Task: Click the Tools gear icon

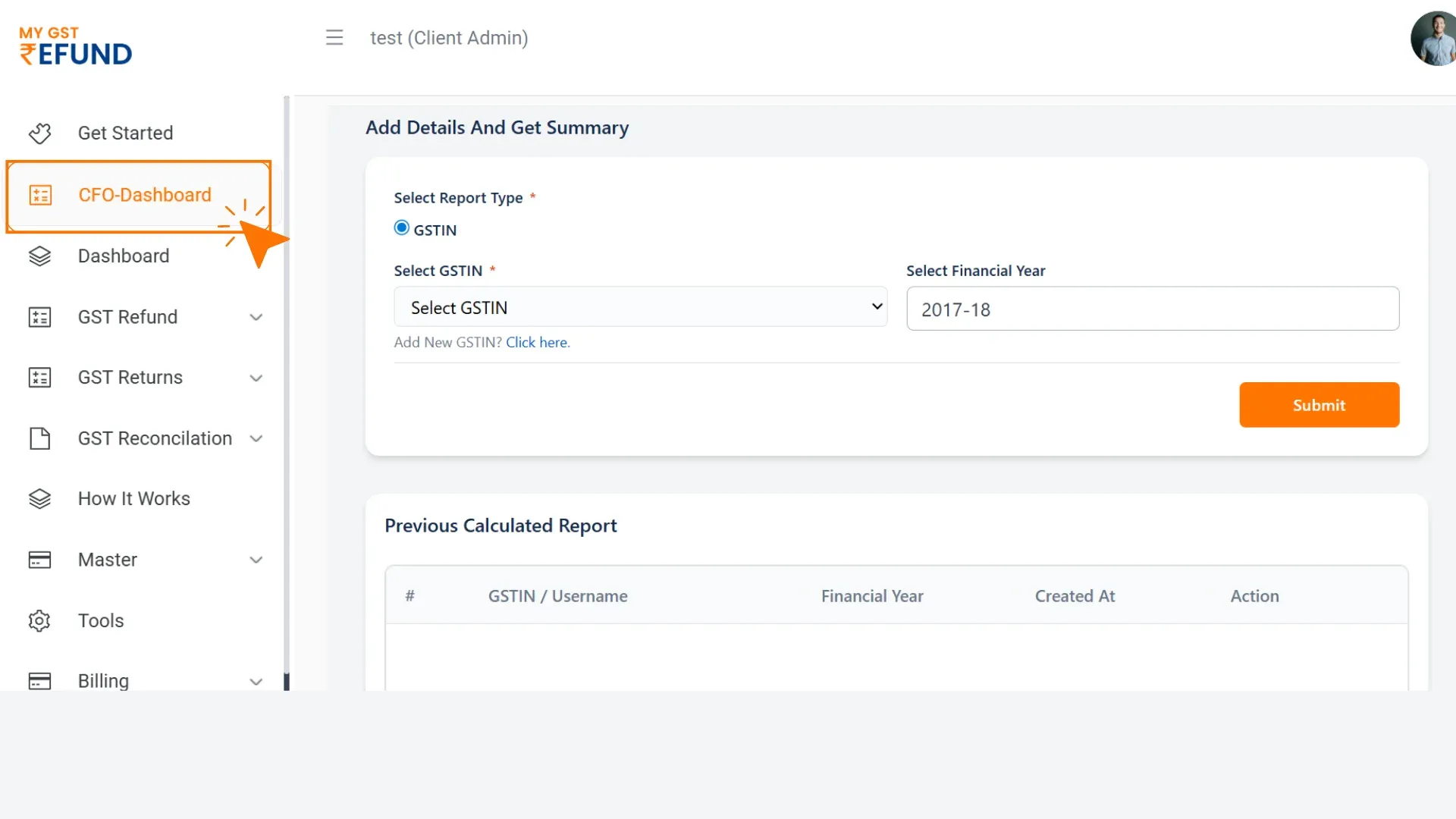Action: [x=39, y=620]
